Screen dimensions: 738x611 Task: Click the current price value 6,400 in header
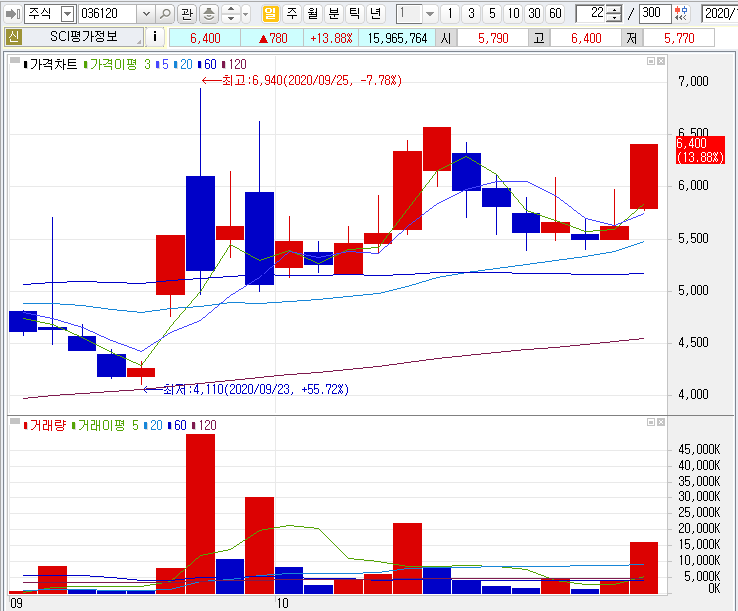pyautogui.click(x=205, y=38)
